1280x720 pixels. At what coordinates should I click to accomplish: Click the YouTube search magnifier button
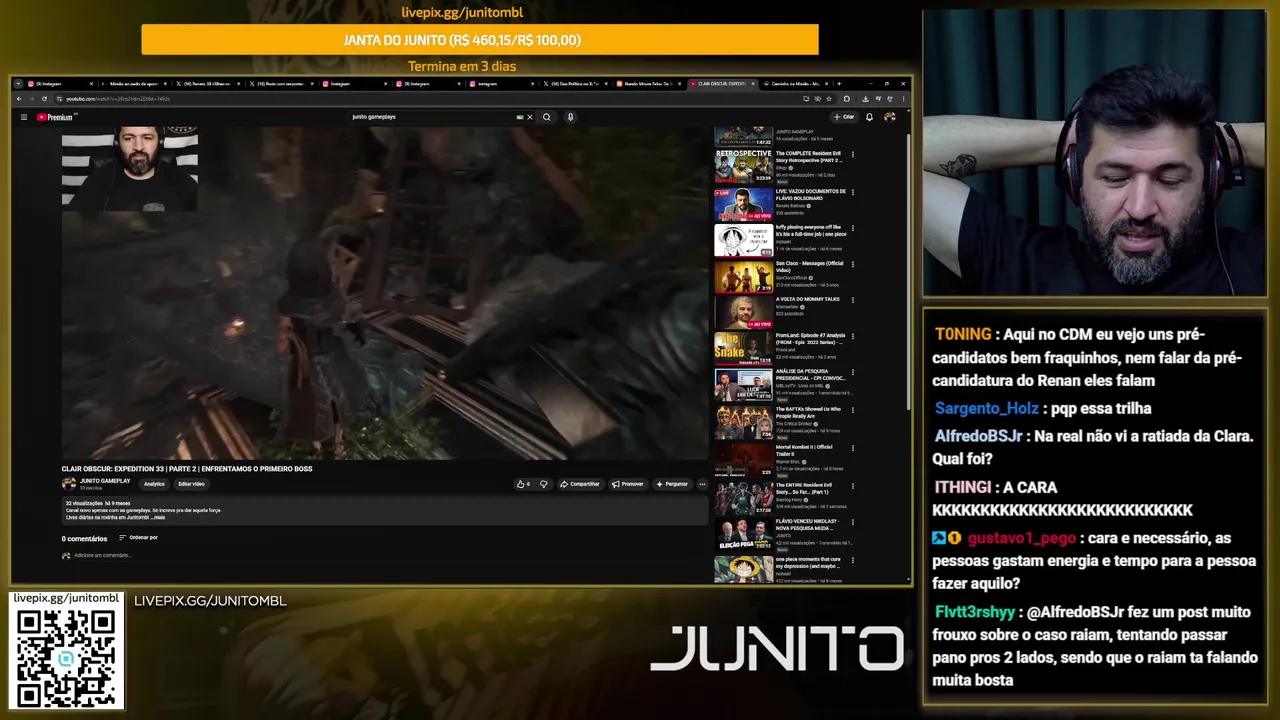point(546,117)
